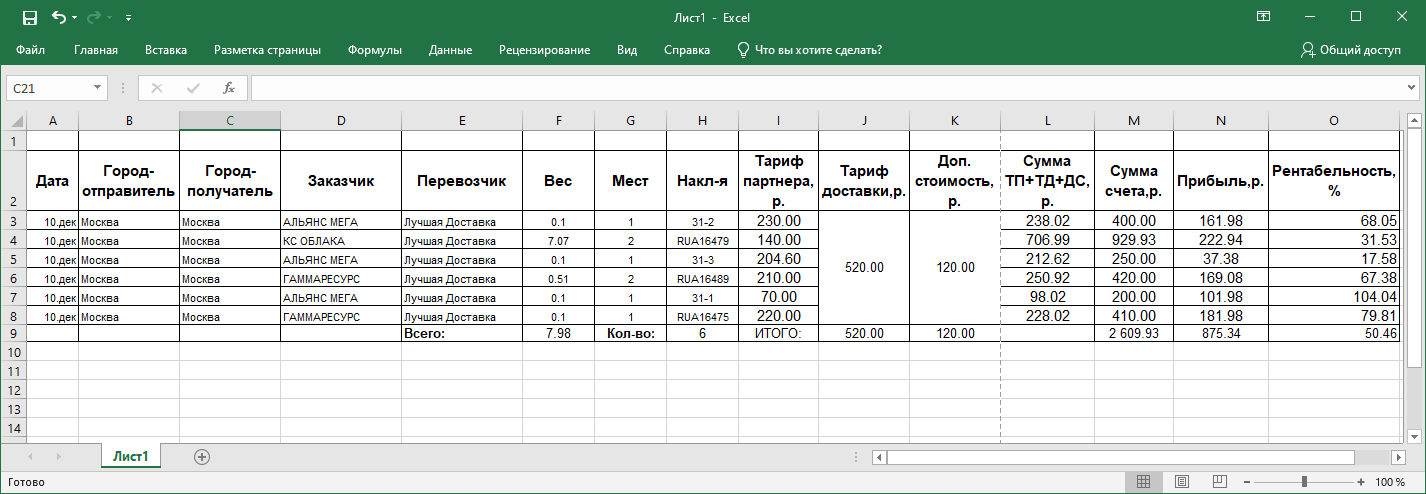The width and height of the screenshot is (1426, 494).
Task: Click the 'Что вы хотите сделать?' search box
Action: tap(809, 50)
